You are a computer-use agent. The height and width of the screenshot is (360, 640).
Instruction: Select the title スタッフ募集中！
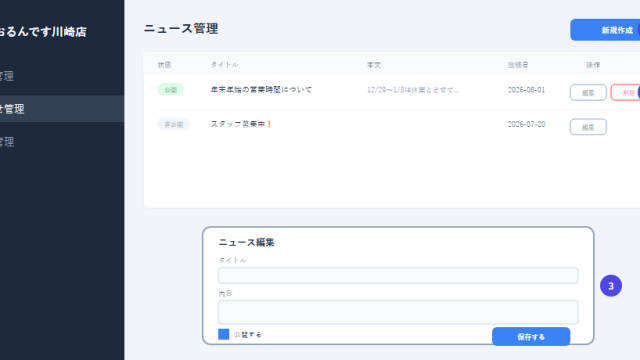[241, 124]
